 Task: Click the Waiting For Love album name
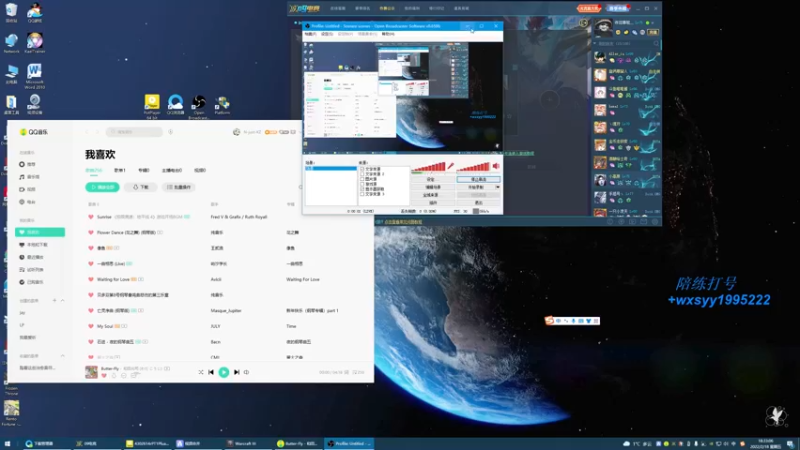303,279
